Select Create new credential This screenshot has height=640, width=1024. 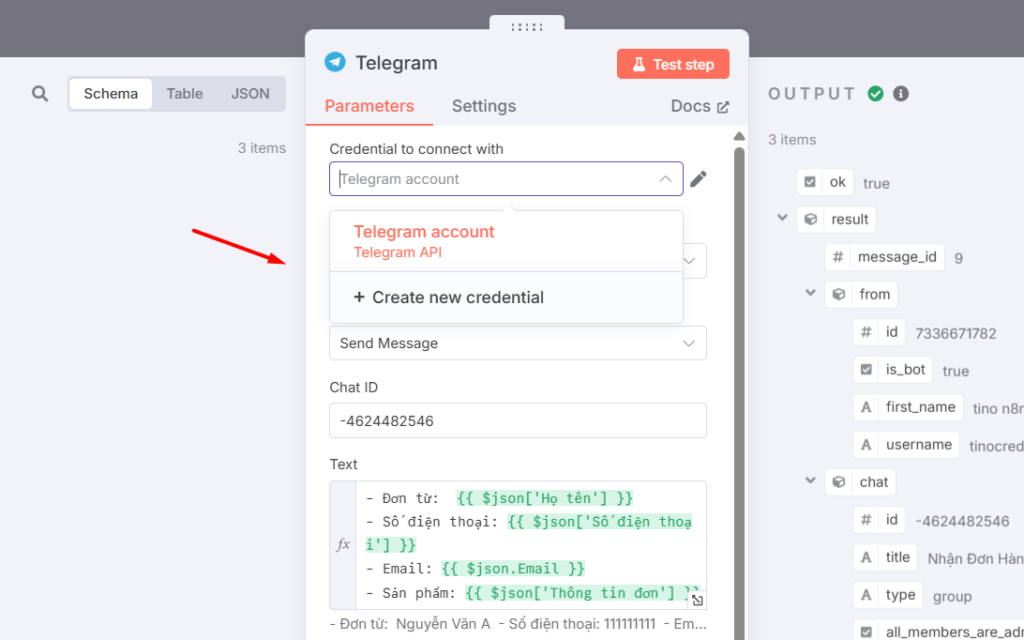click(x=448, y=297)
